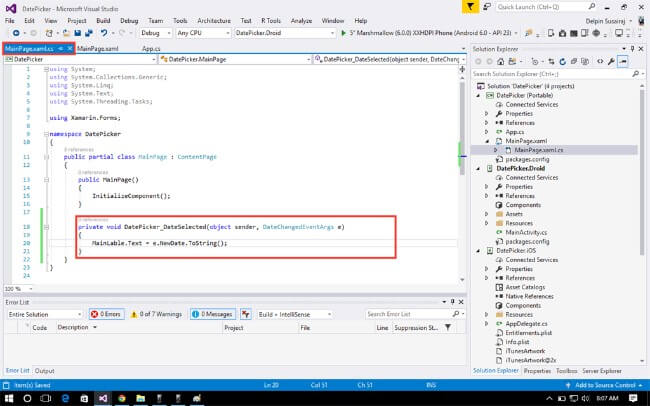Open the DatePicker.Droid startup project dropdown
This screenshot has height=406, width=650.
(x=284, y=33)
